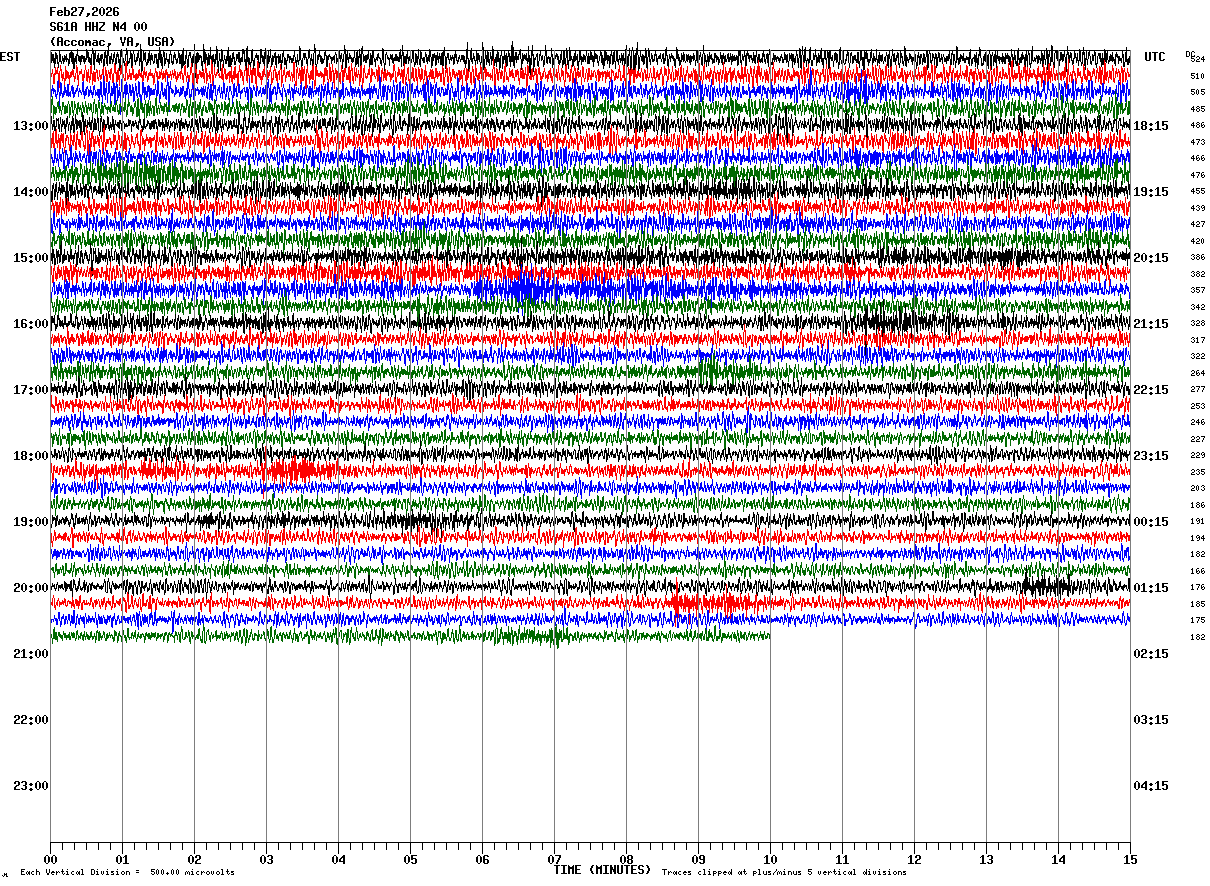The width and height of the screenshot is (1210, 886).
Task: Click the date label Feb27,2026
Action: [x=84, y=12]
